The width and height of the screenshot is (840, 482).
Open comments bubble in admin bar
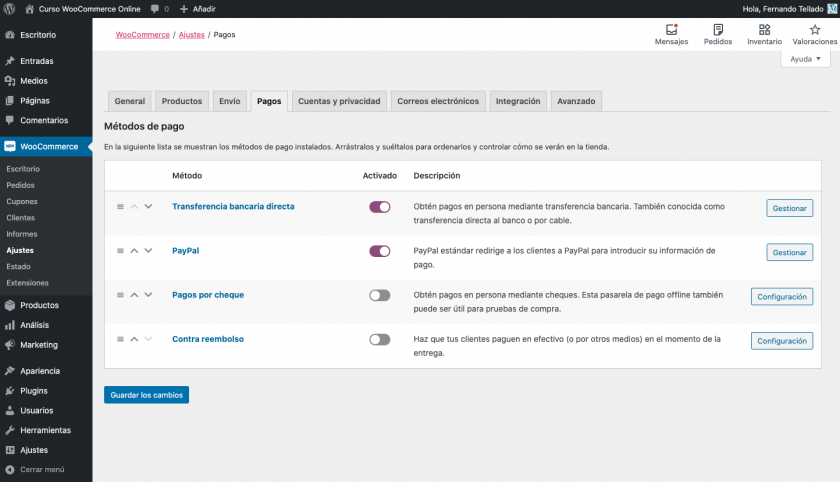click(155, 8)
